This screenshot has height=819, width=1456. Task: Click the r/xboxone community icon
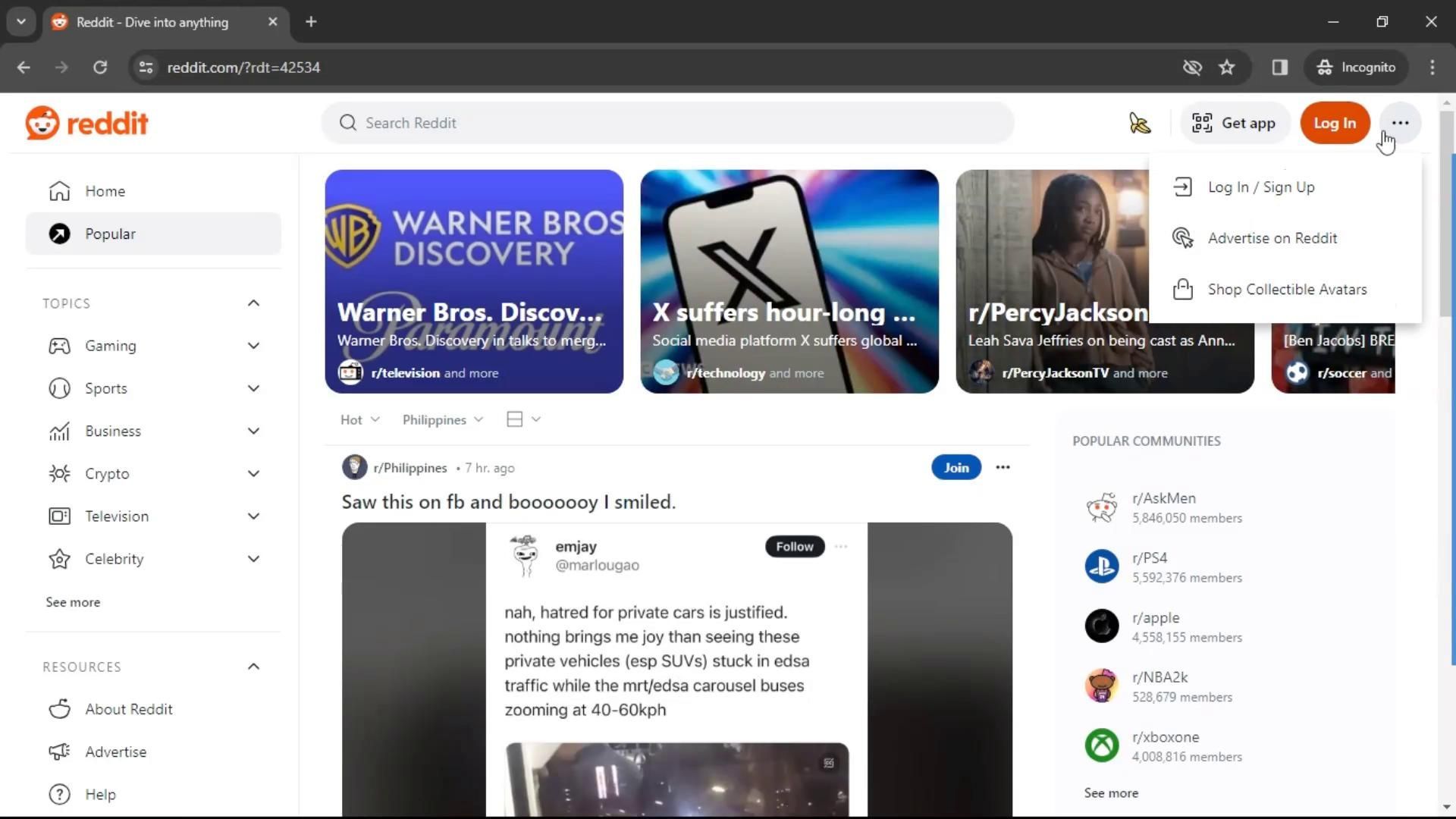(1101, 746)
